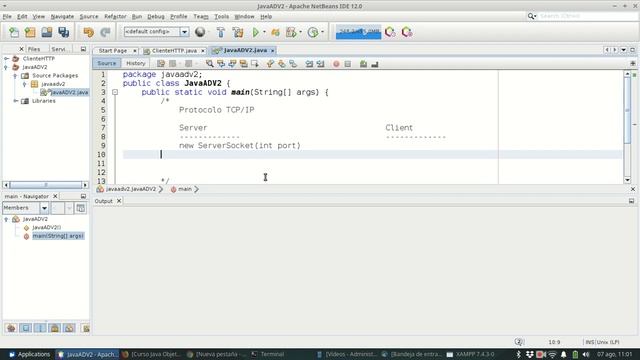Toggle the Show Inherited Members filter
Viewport: 640px width, 360px height.
(11, 328)
